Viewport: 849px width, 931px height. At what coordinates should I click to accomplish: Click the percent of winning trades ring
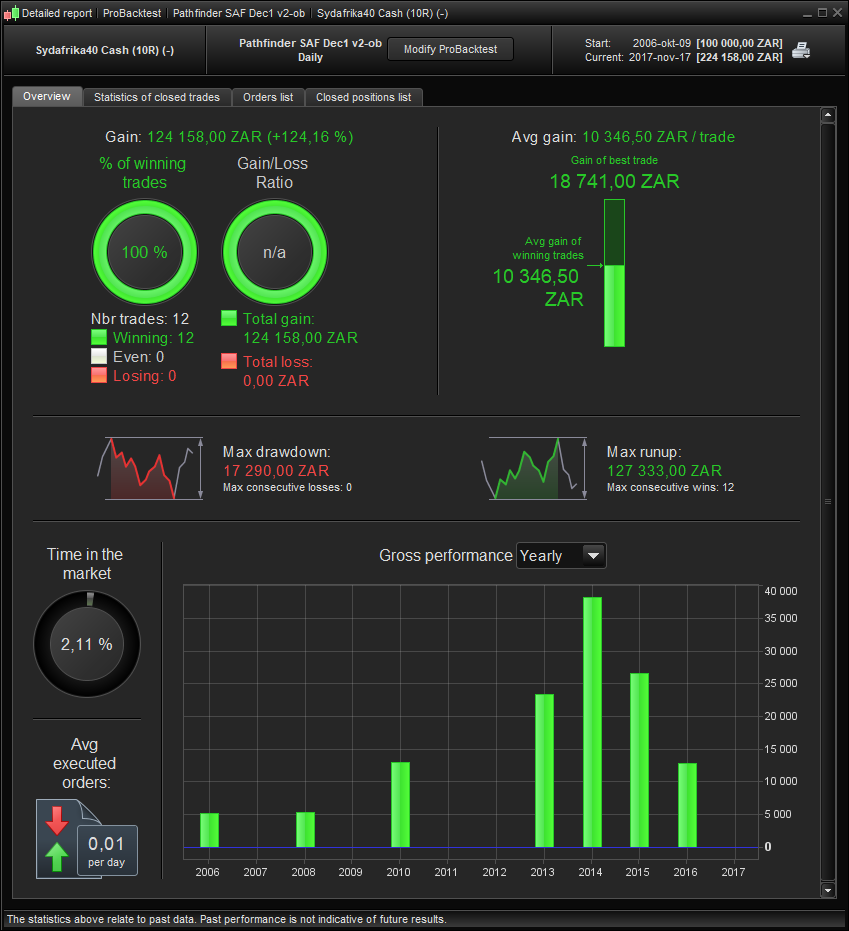click(x=145, y=252)
